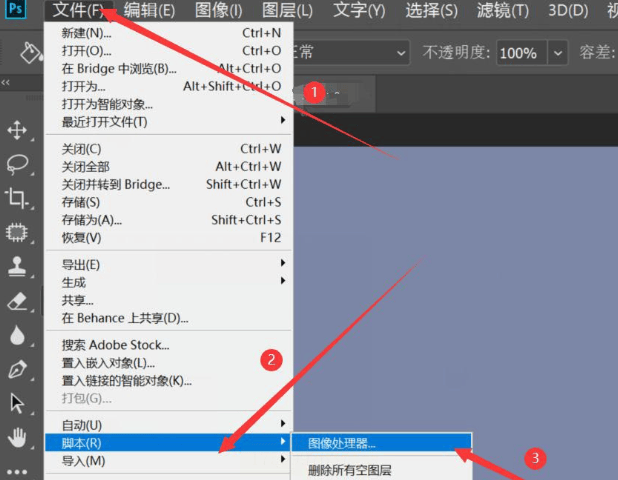Image resolution: width=618 pixels, height=480 pixels.
Task: Choose 置入嵌入对象(L)...
Action: point(169,363)
